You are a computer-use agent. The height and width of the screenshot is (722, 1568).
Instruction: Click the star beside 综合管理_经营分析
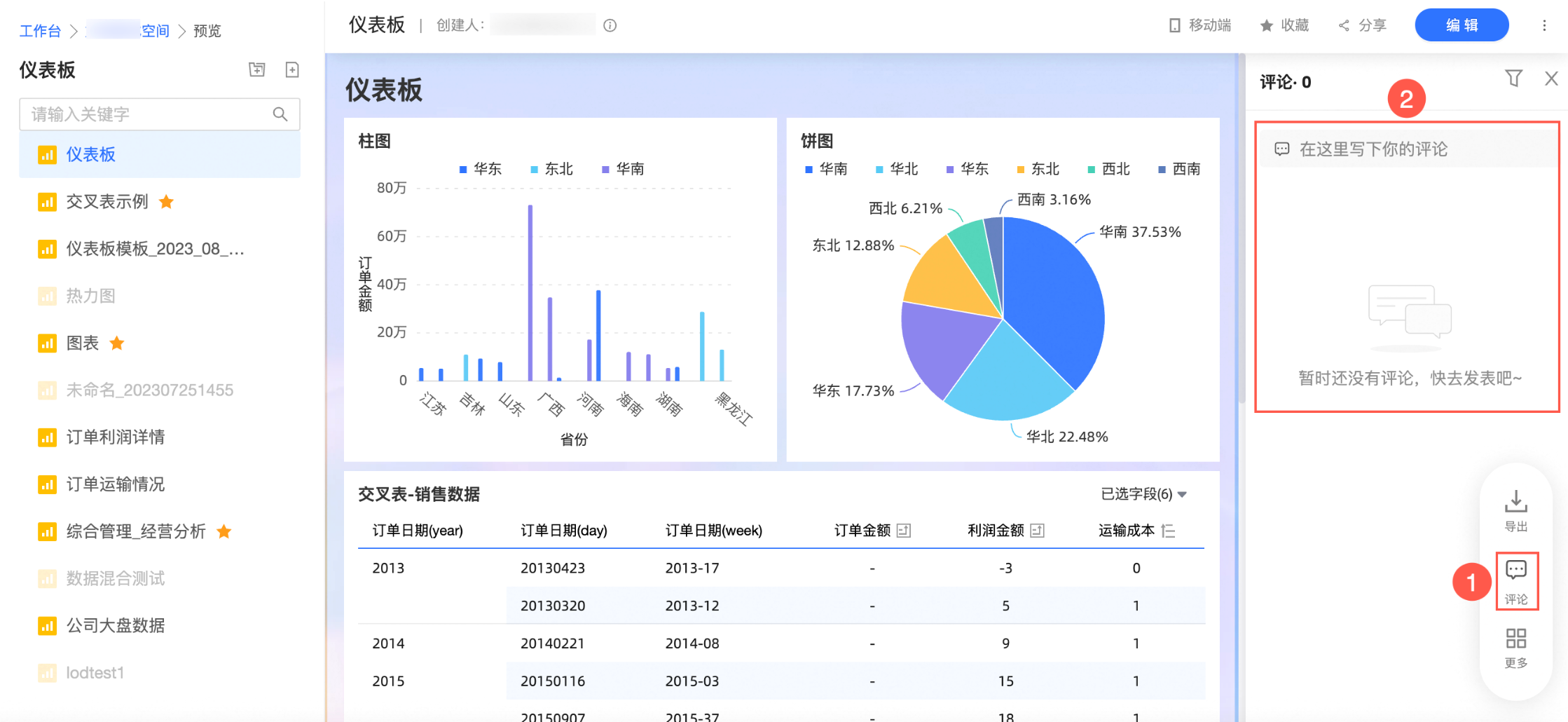[x=224, y=531]
